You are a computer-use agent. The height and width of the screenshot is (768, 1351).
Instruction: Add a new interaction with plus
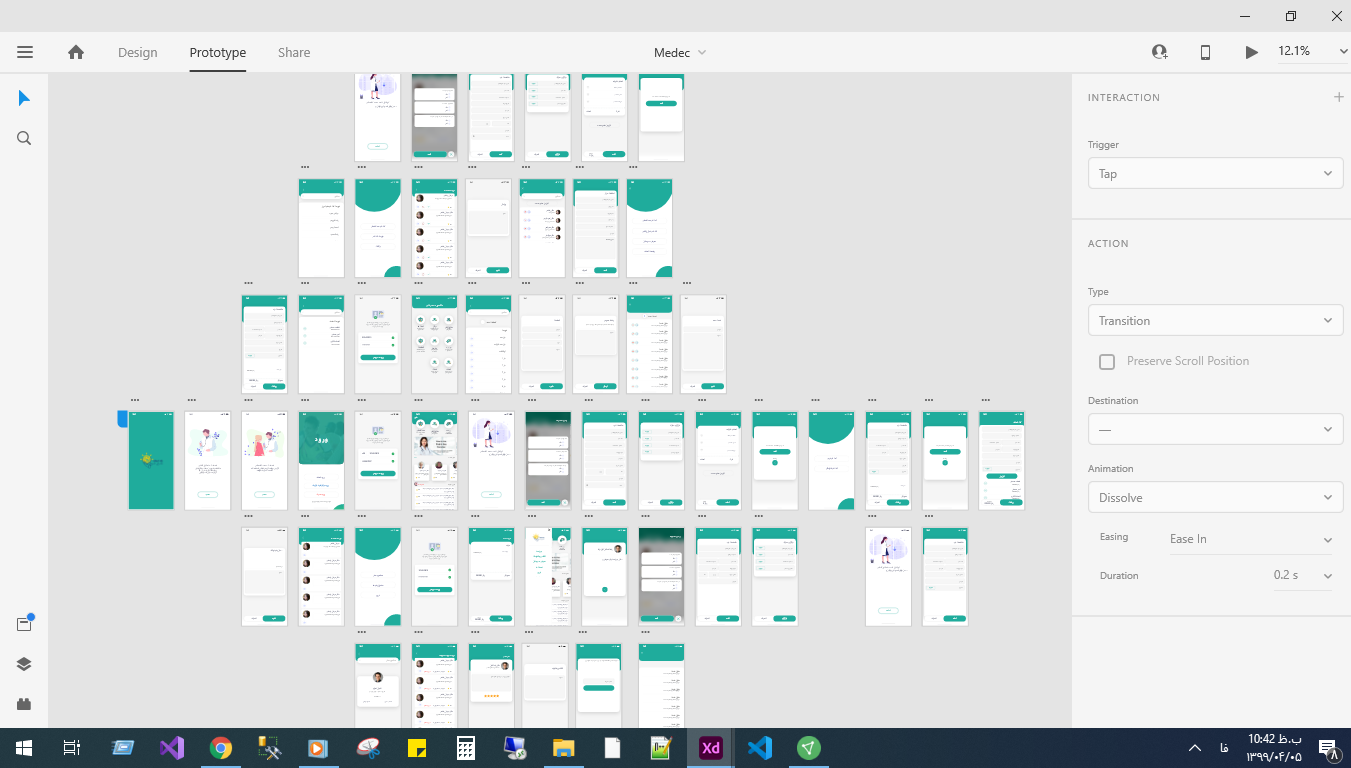[x=1338, y=97]
